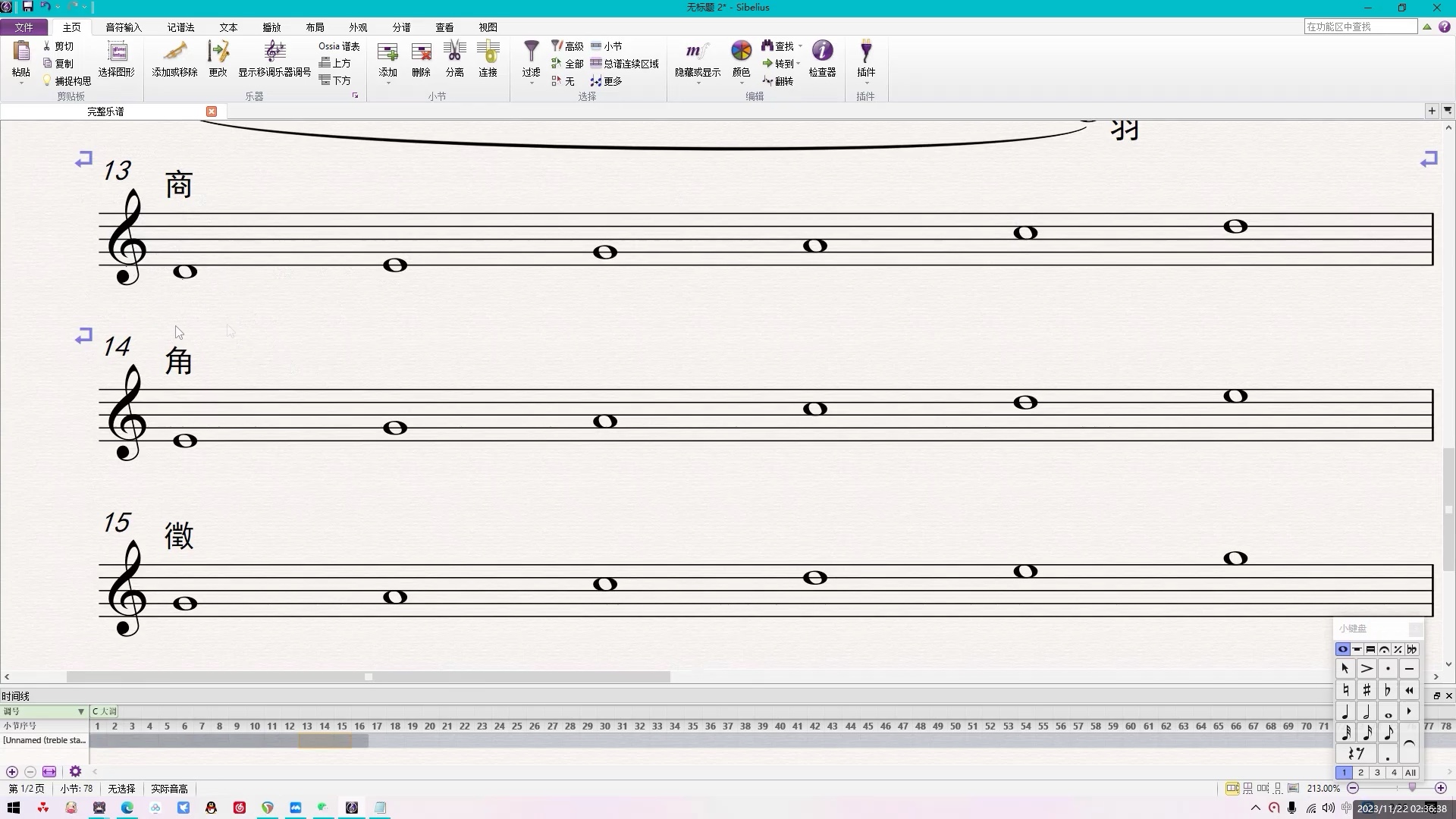Viewport: 1456px width, 819px height.
Task: Drag the horizontal scrollbar to navigate
Action: click(x=368, y=677)
